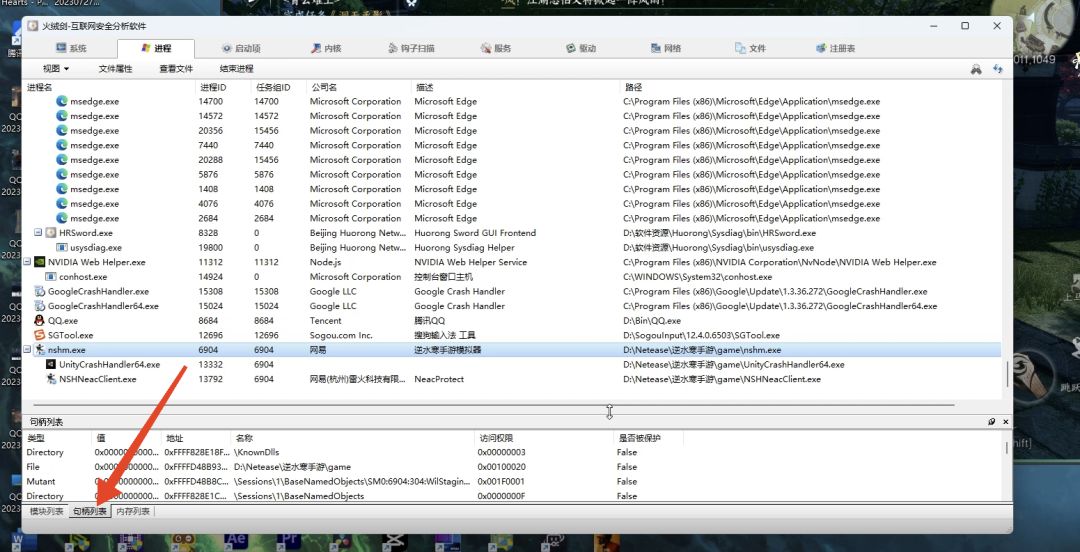The image size is (1080, 552).
Task: Click the process list vertical scrollbar thumb
Action: click(x=1007, y=374)
